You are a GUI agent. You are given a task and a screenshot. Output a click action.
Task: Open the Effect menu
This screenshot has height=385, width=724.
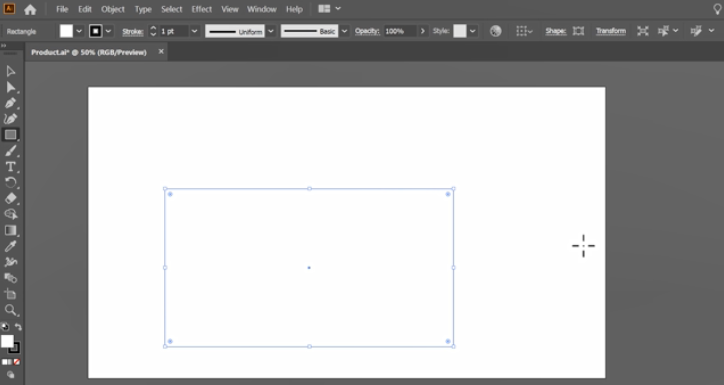click(202, 9)
